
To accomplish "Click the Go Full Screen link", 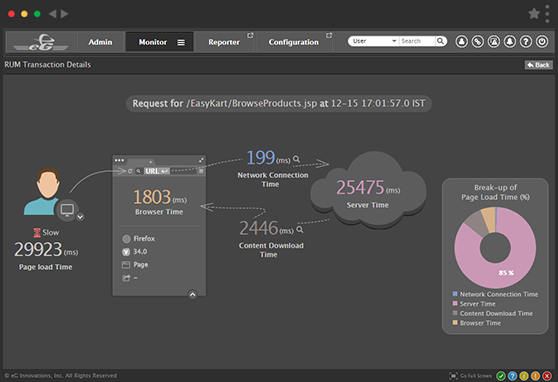I will coord(476,376).
